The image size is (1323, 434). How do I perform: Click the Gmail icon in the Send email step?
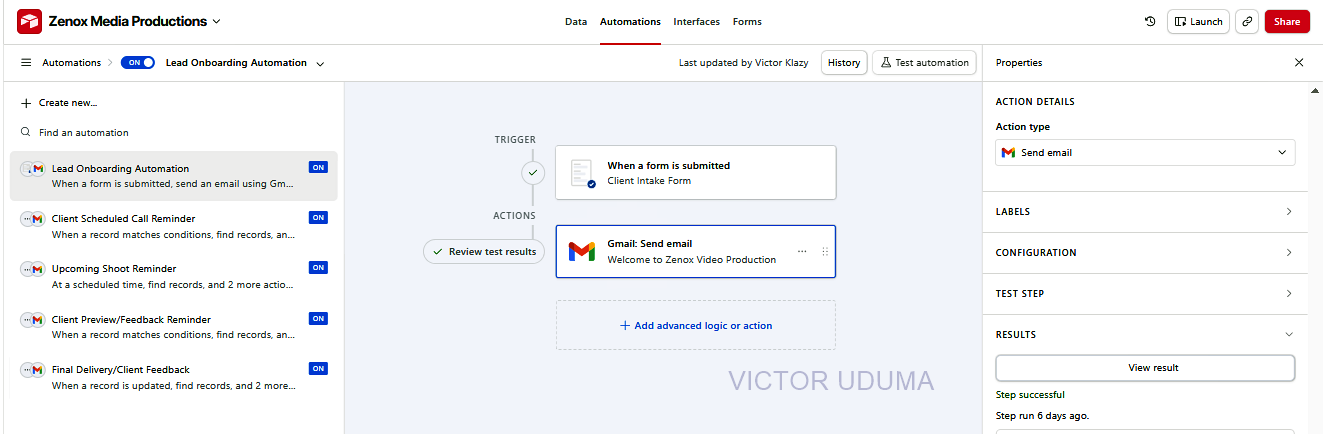pos(581,251)
